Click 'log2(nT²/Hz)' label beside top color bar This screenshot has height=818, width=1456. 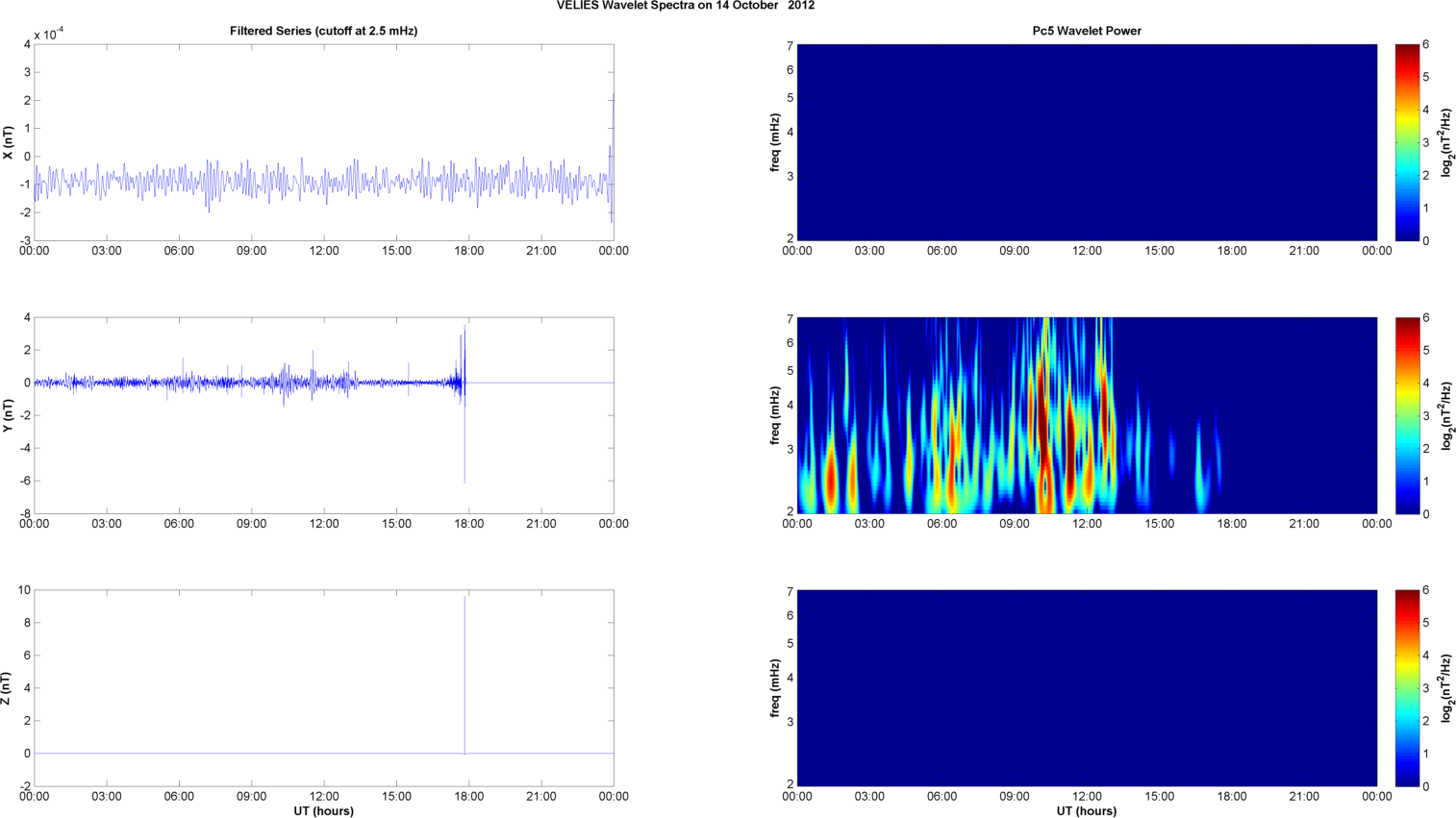click(1445, 142)
